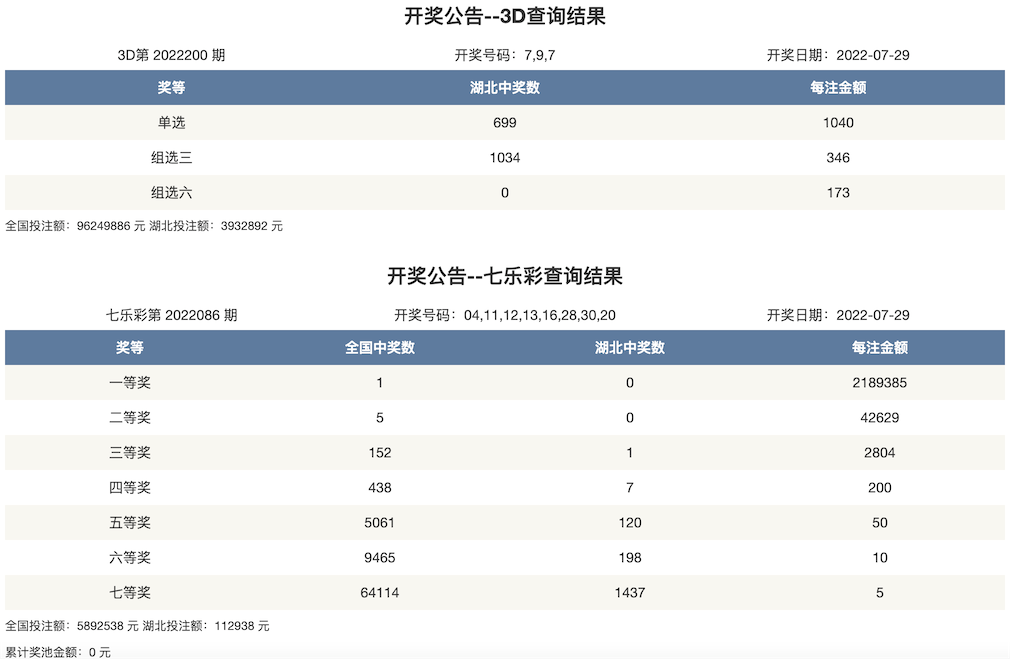1010x659 pixels.
Task: Click 四等奖 Hubei winners count 7
Action: coord(629,488)
